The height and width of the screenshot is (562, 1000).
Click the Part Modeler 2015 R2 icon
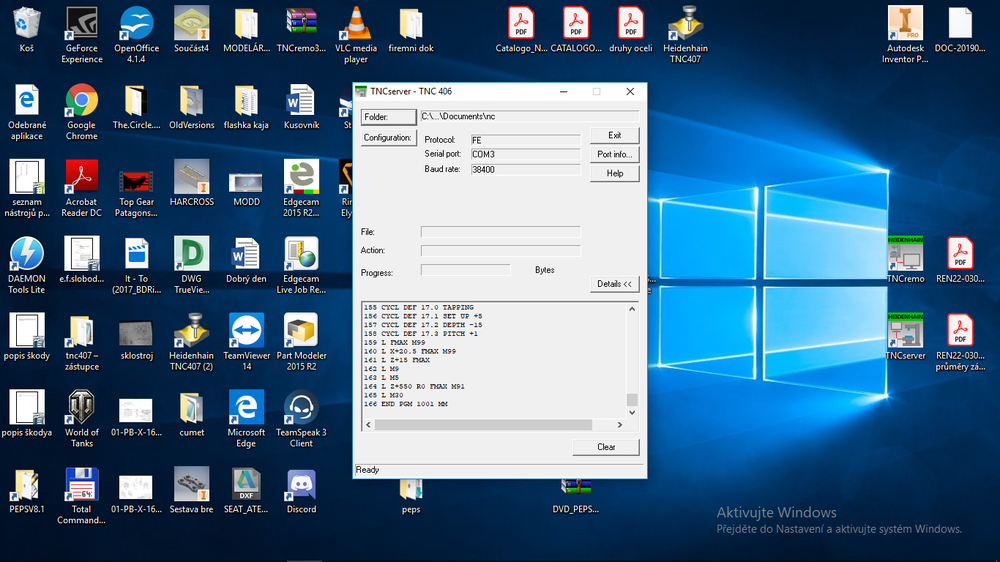(301, 332)
